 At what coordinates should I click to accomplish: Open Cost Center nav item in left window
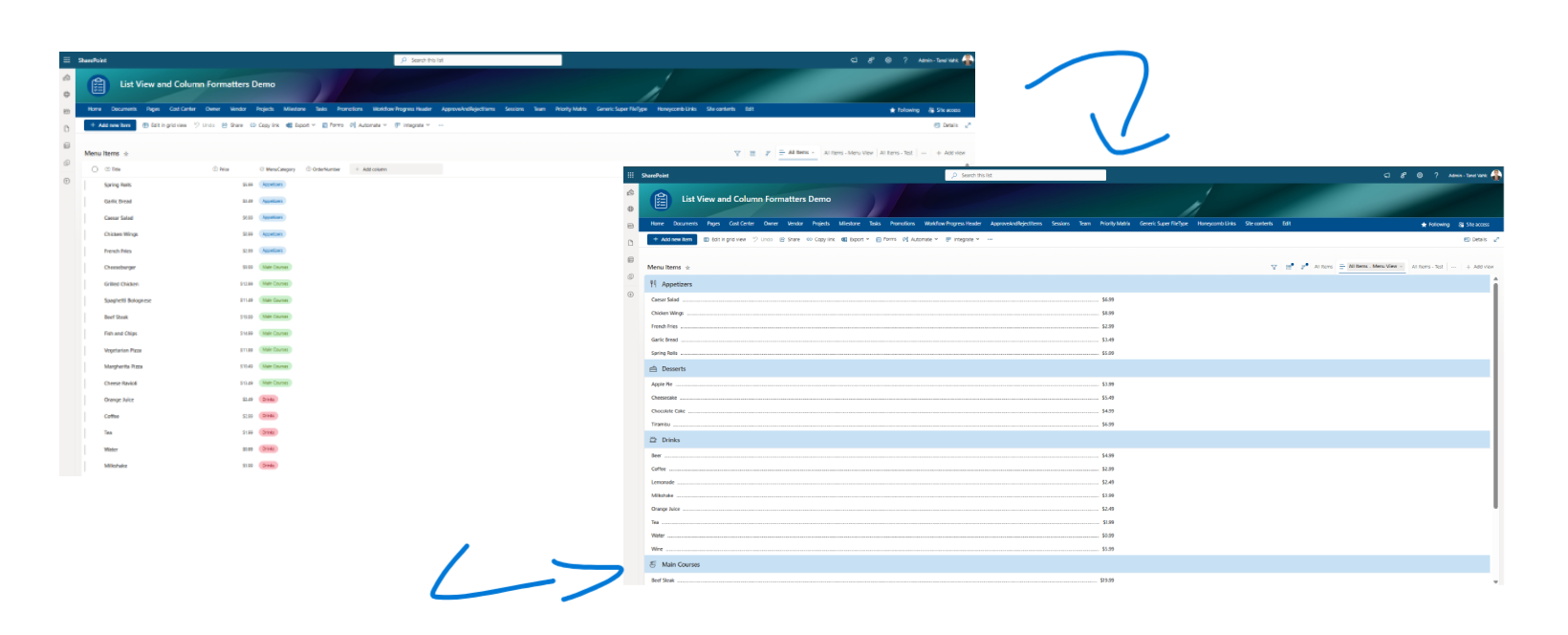coord(183,109)
